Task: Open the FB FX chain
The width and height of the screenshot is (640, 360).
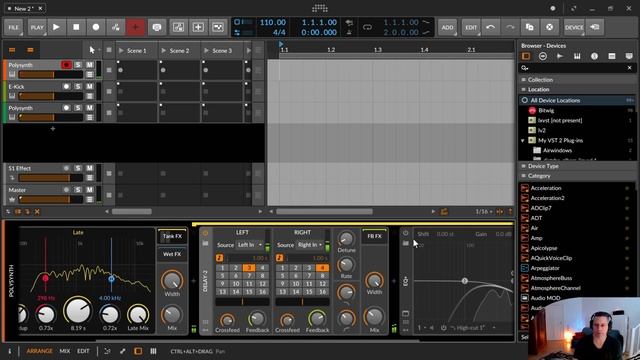Action: point(374,236)
